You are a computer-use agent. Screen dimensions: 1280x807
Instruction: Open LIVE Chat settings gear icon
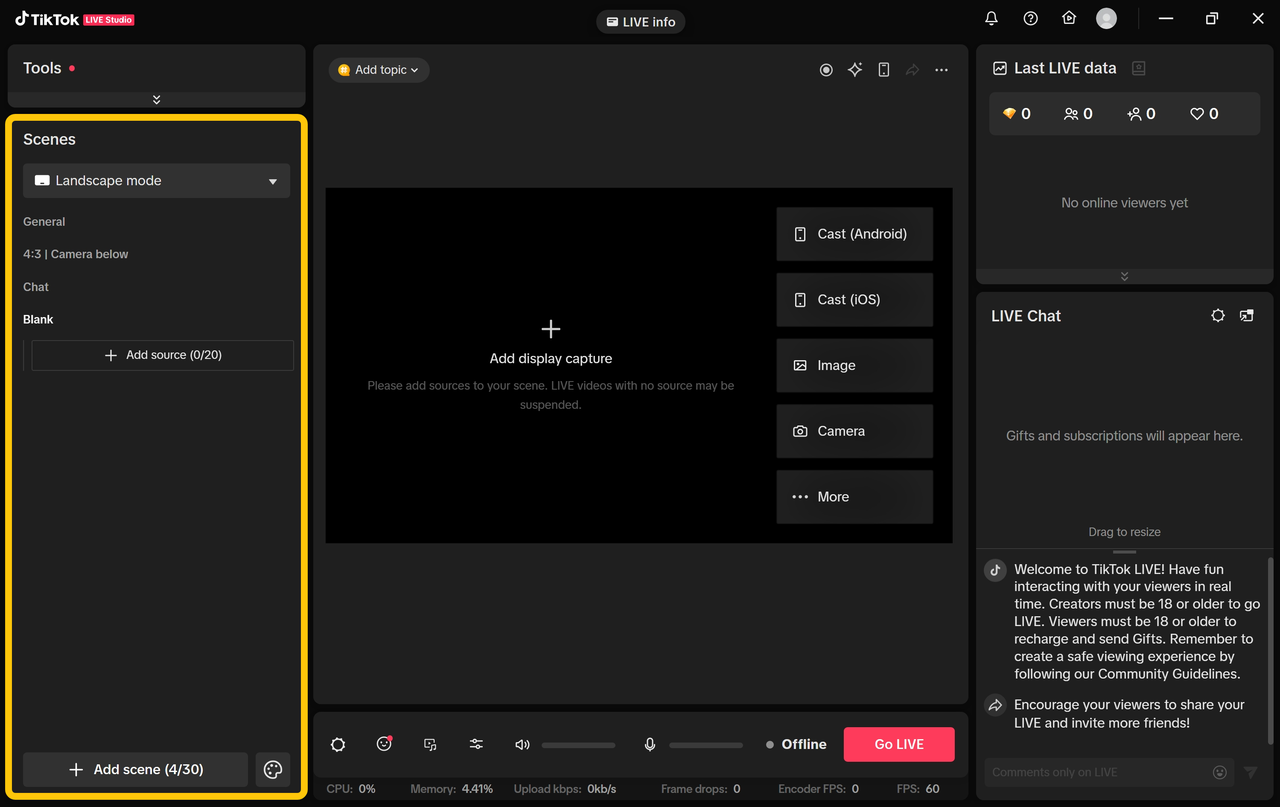click(x=1218, y=315)
